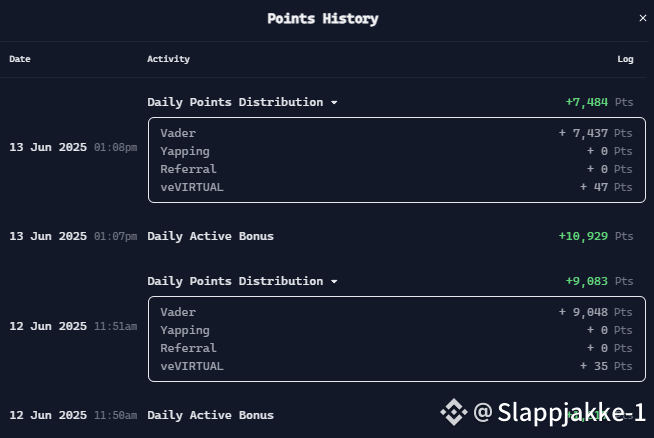This screenshot has height=438, width=654.
Task: Close the Points History dialog
Action: tap(643, 18)
